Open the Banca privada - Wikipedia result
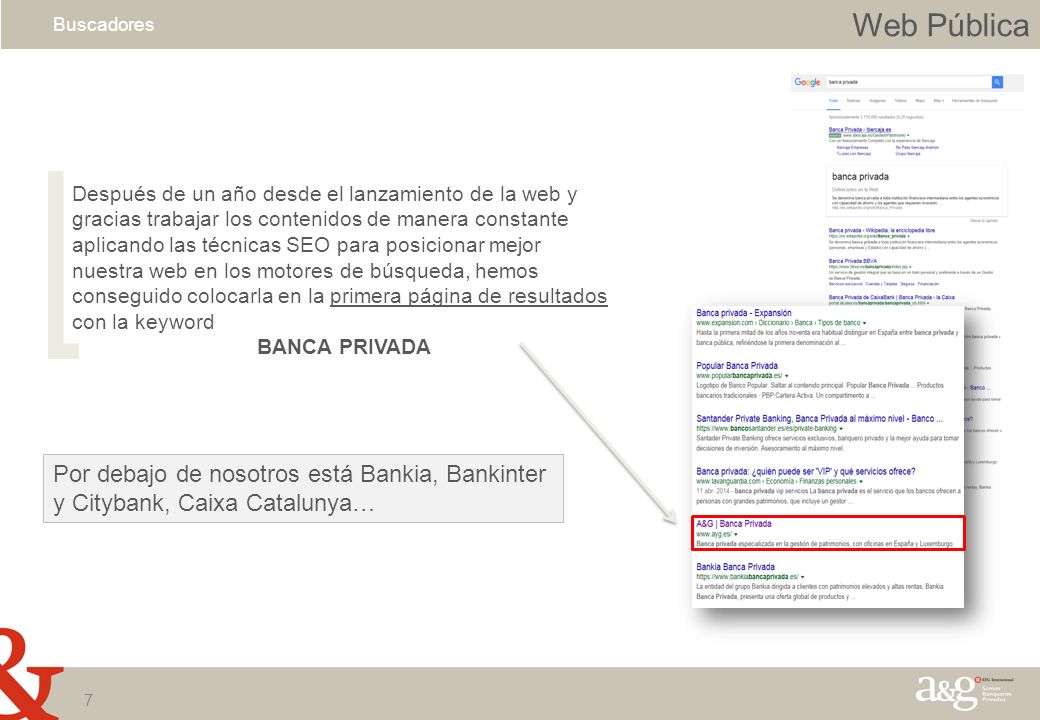 tap(881, 230)
